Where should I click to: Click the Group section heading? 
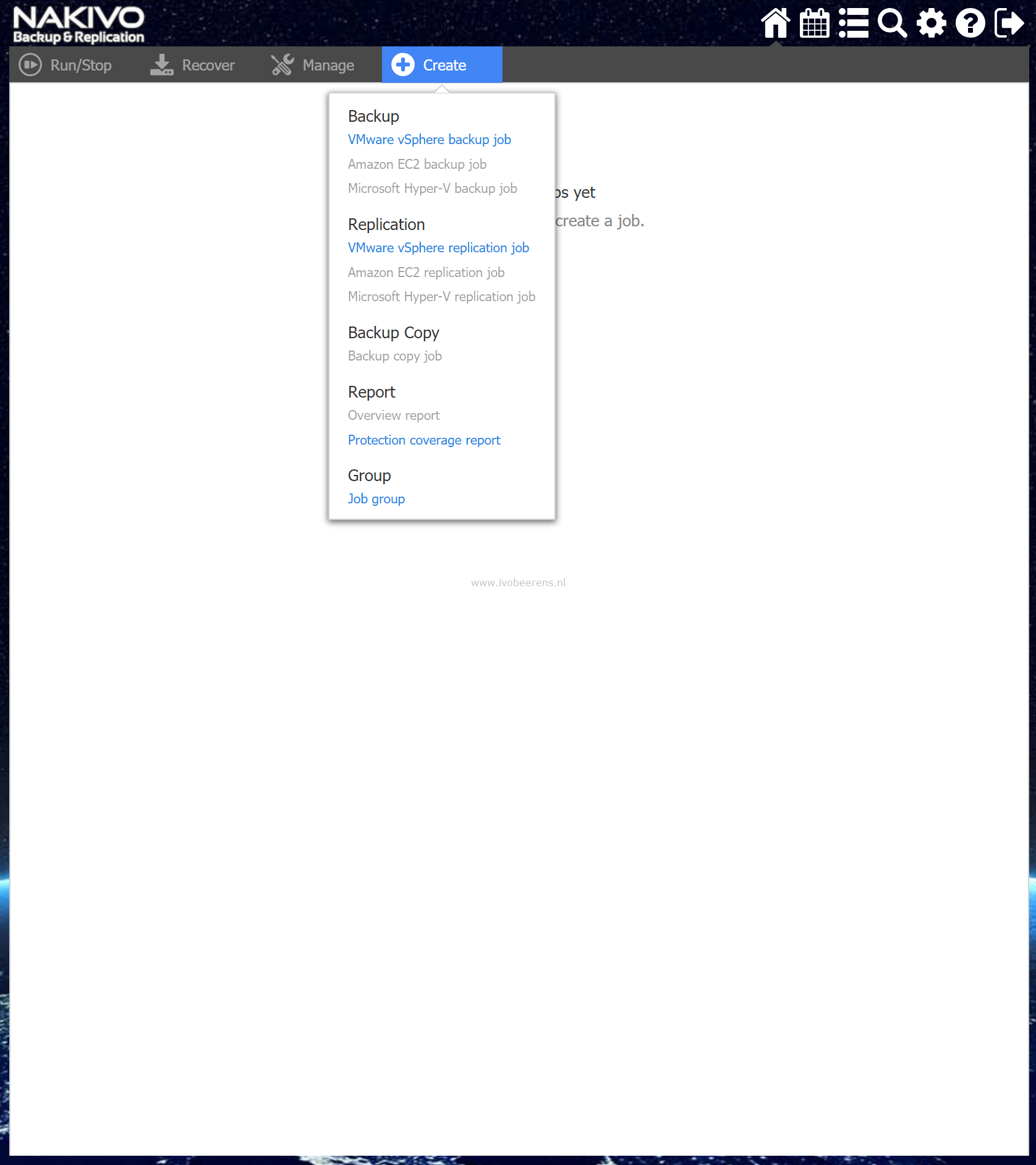point(369,476)
